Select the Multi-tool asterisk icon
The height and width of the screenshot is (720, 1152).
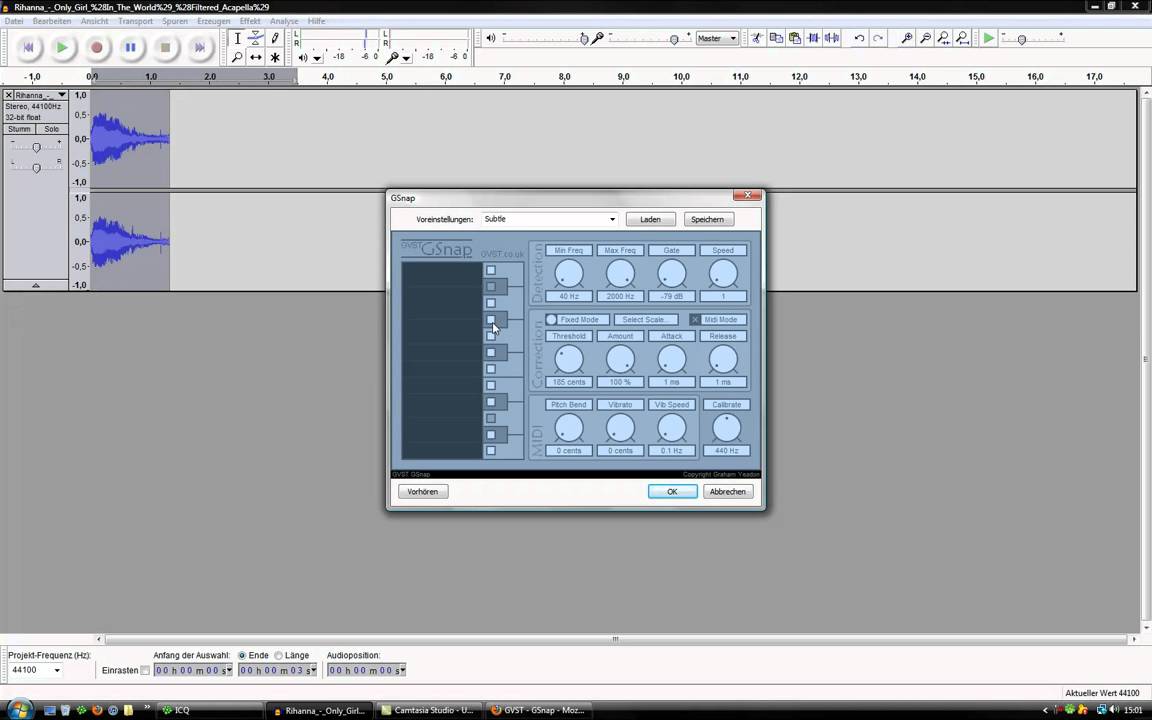point(275,57)
